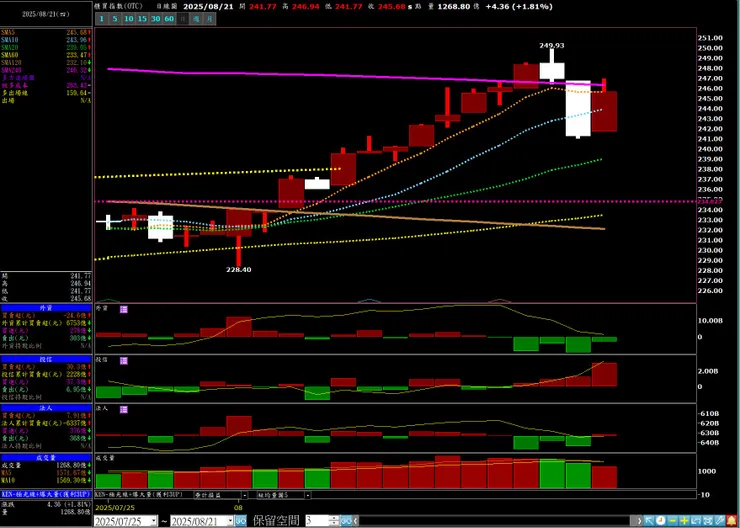Click GO button next to 保留空間 spinner
Viewport: 740px width, 528px height.
pyautogui.click(x=347, y=521)
